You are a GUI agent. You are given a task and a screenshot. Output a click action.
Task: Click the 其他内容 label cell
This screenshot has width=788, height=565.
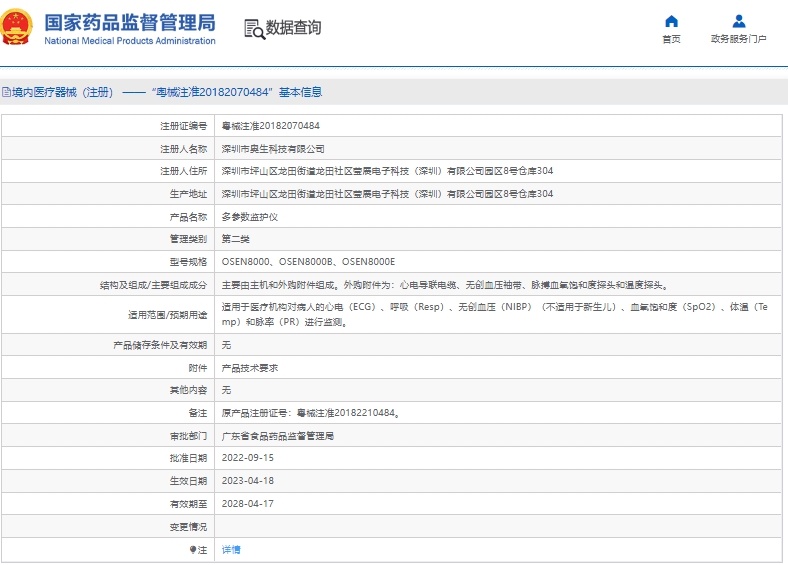click(108, 390)
